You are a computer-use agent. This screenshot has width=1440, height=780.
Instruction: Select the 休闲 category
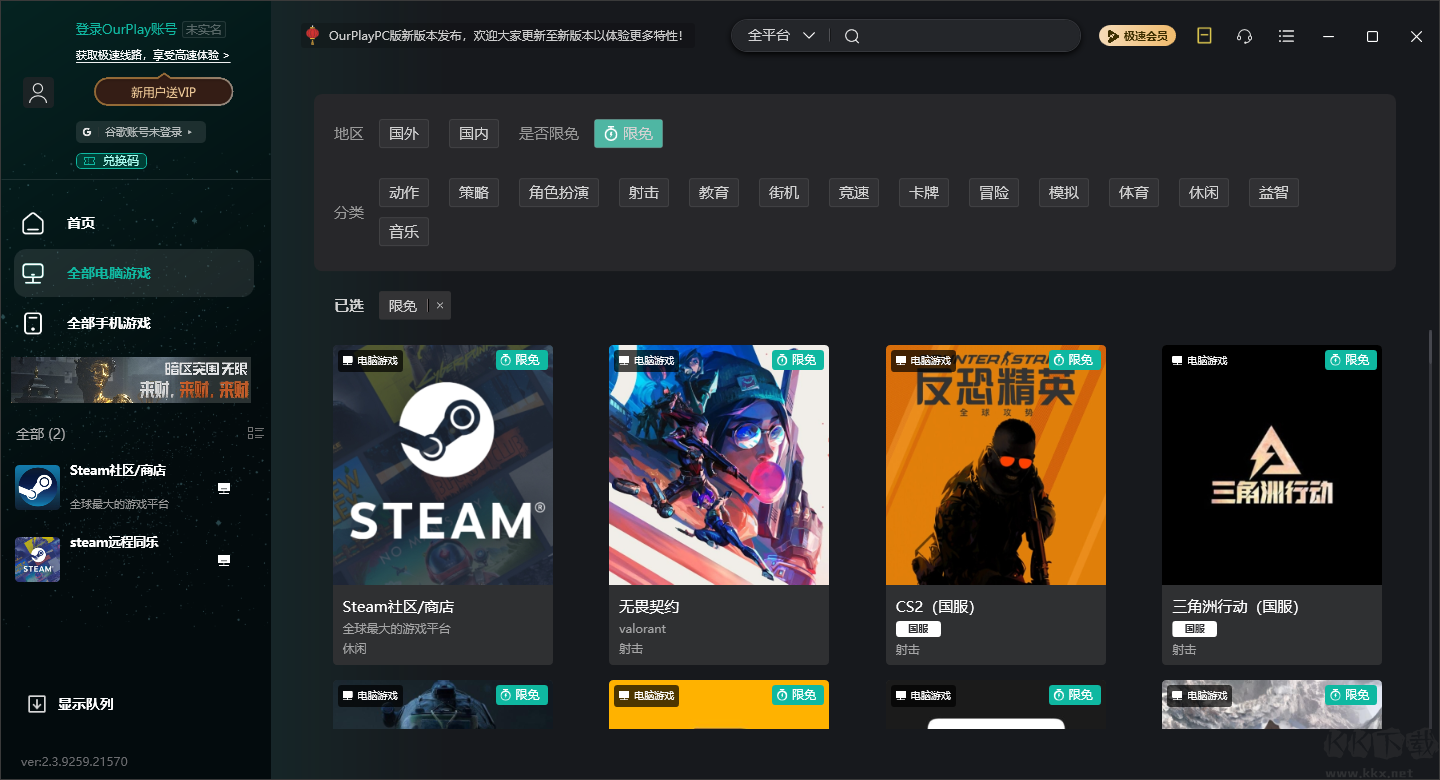(x=1204, y=193)
